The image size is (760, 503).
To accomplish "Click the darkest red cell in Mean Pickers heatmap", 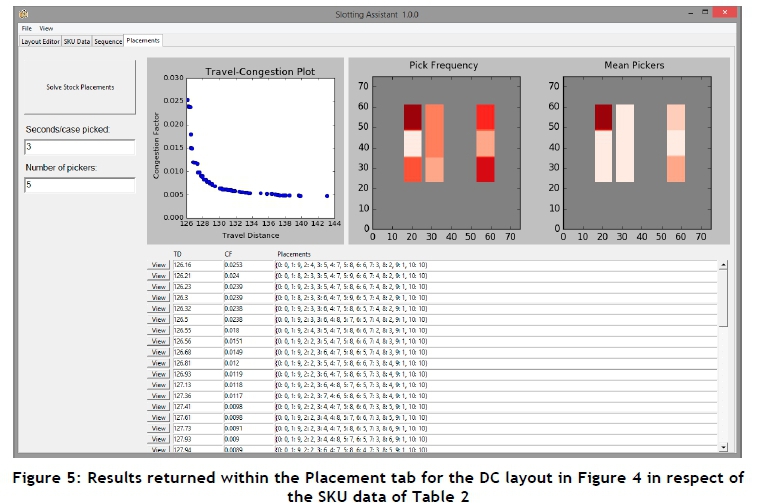I will 603,117.
